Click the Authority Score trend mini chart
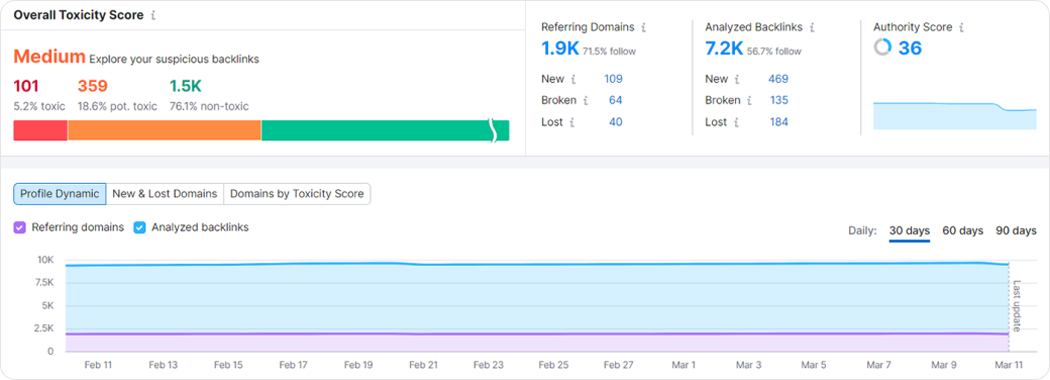The height and width of the screenshot is (380, 1050). pyautogui.click(x=955, y=115)
